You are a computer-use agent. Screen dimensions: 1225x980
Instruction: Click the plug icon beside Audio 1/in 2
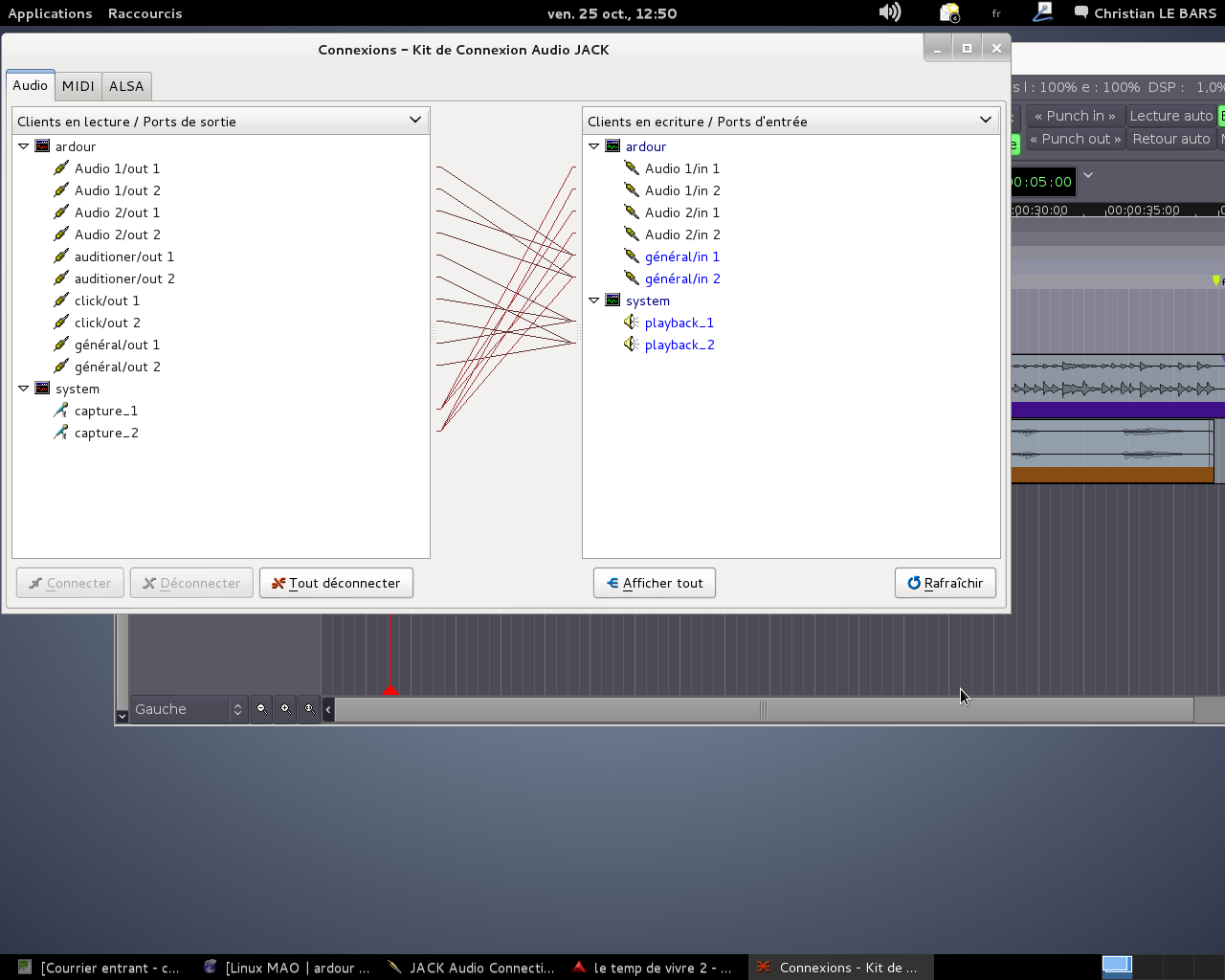pyautogui.click(x=632, y=190)
